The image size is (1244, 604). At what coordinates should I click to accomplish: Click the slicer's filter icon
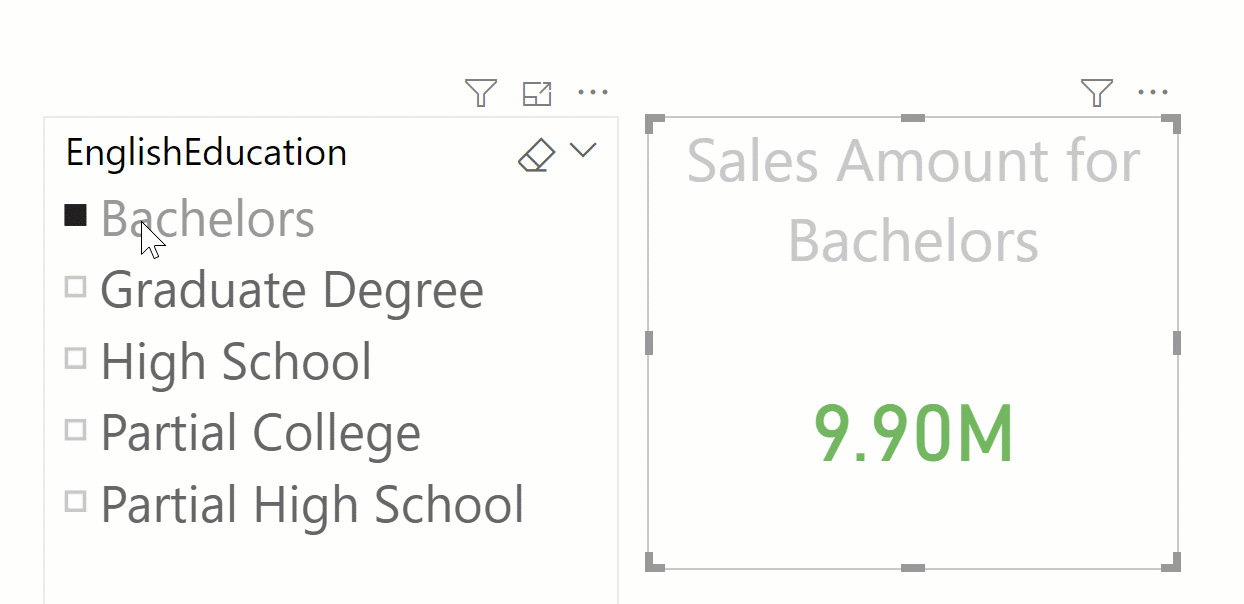[x=481, y=94]
